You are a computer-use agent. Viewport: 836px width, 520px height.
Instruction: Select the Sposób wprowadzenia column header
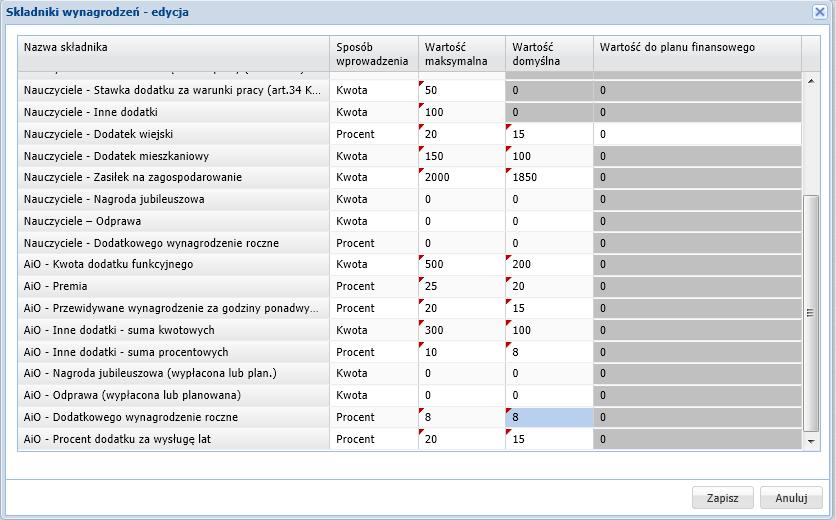[x=374, y=53]
